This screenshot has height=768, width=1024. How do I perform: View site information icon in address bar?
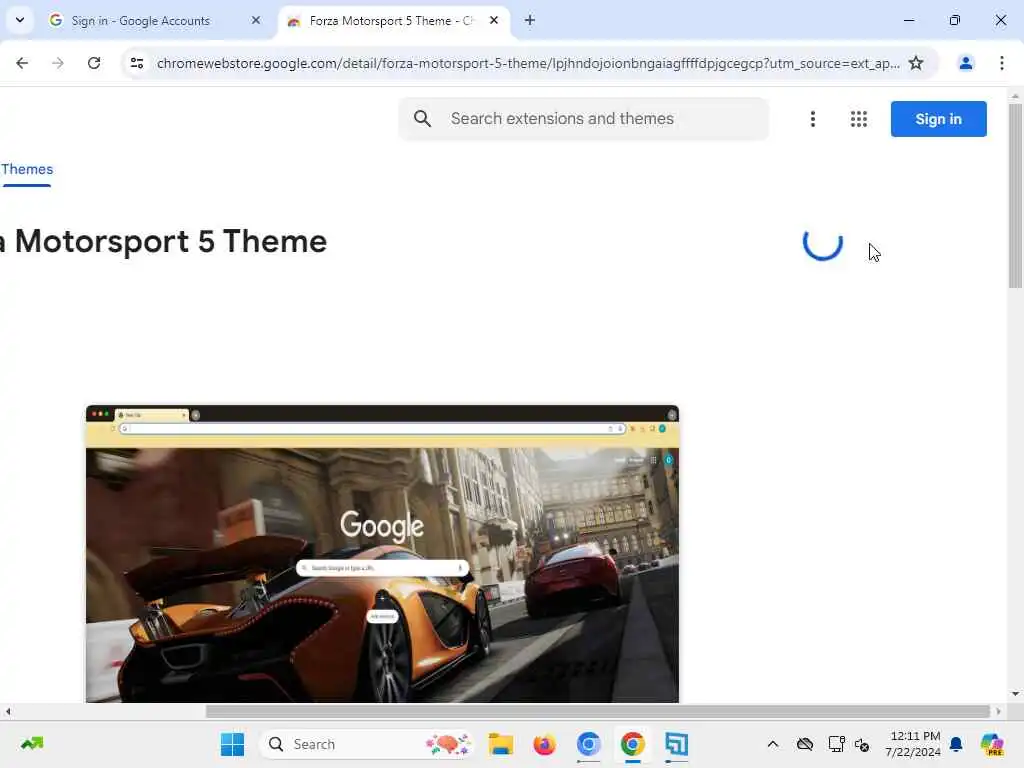click(x=136, y=63)
